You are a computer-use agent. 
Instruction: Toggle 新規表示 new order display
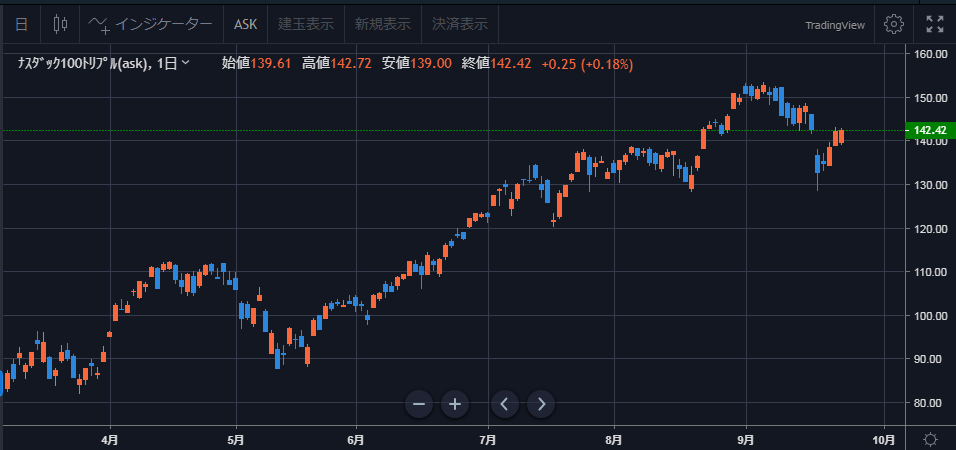point(383,24)
